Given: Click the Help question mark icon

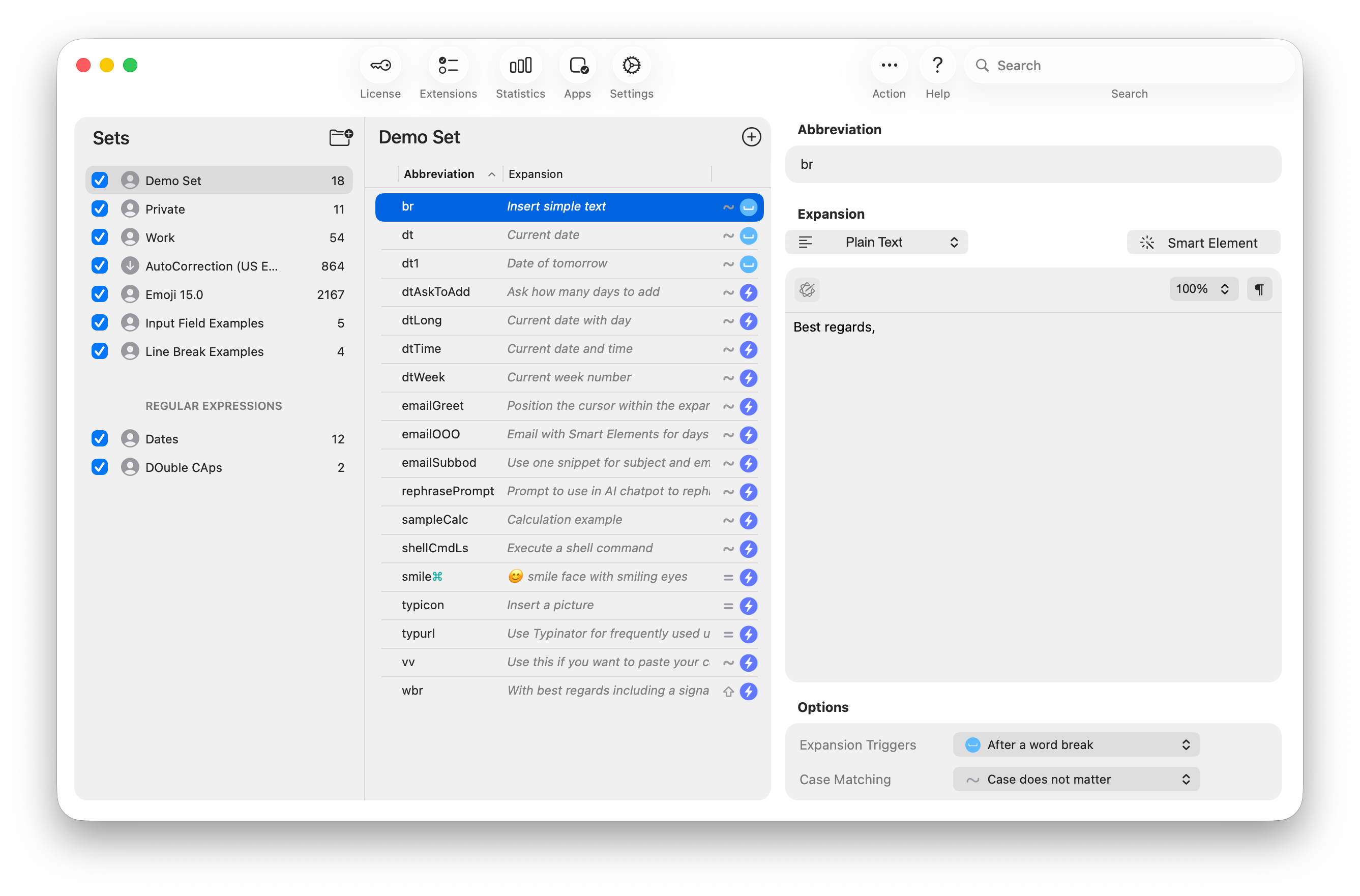Looking at the screenshot, I should tap(937, 66).
